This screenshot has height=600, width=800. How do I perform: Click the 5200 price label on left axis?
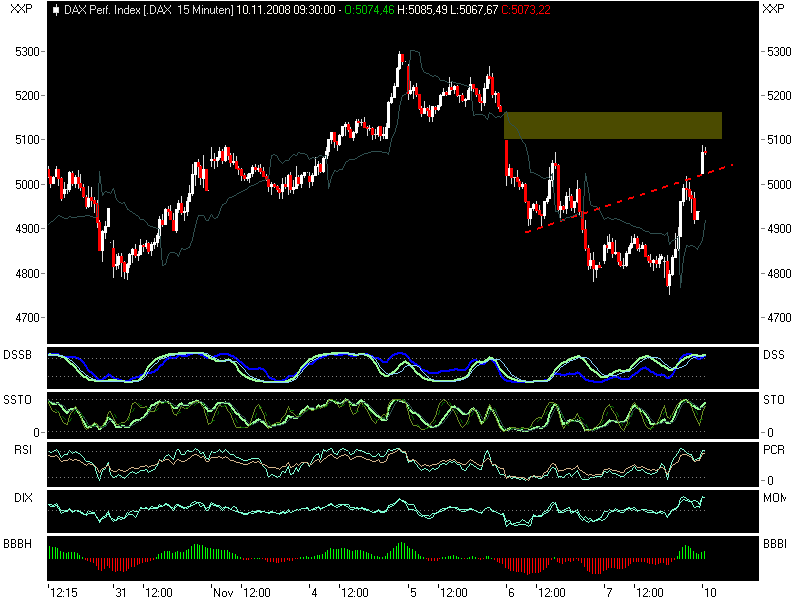pos(27,95)
